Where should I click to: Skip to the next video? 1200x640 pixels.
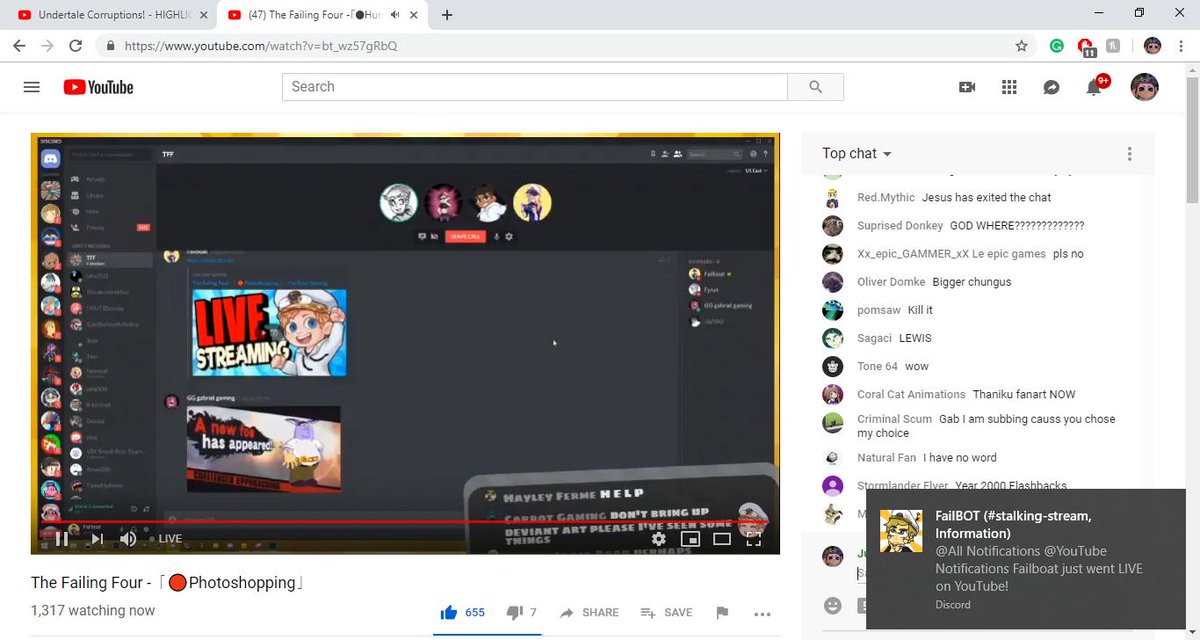click(x=97, y=539)
